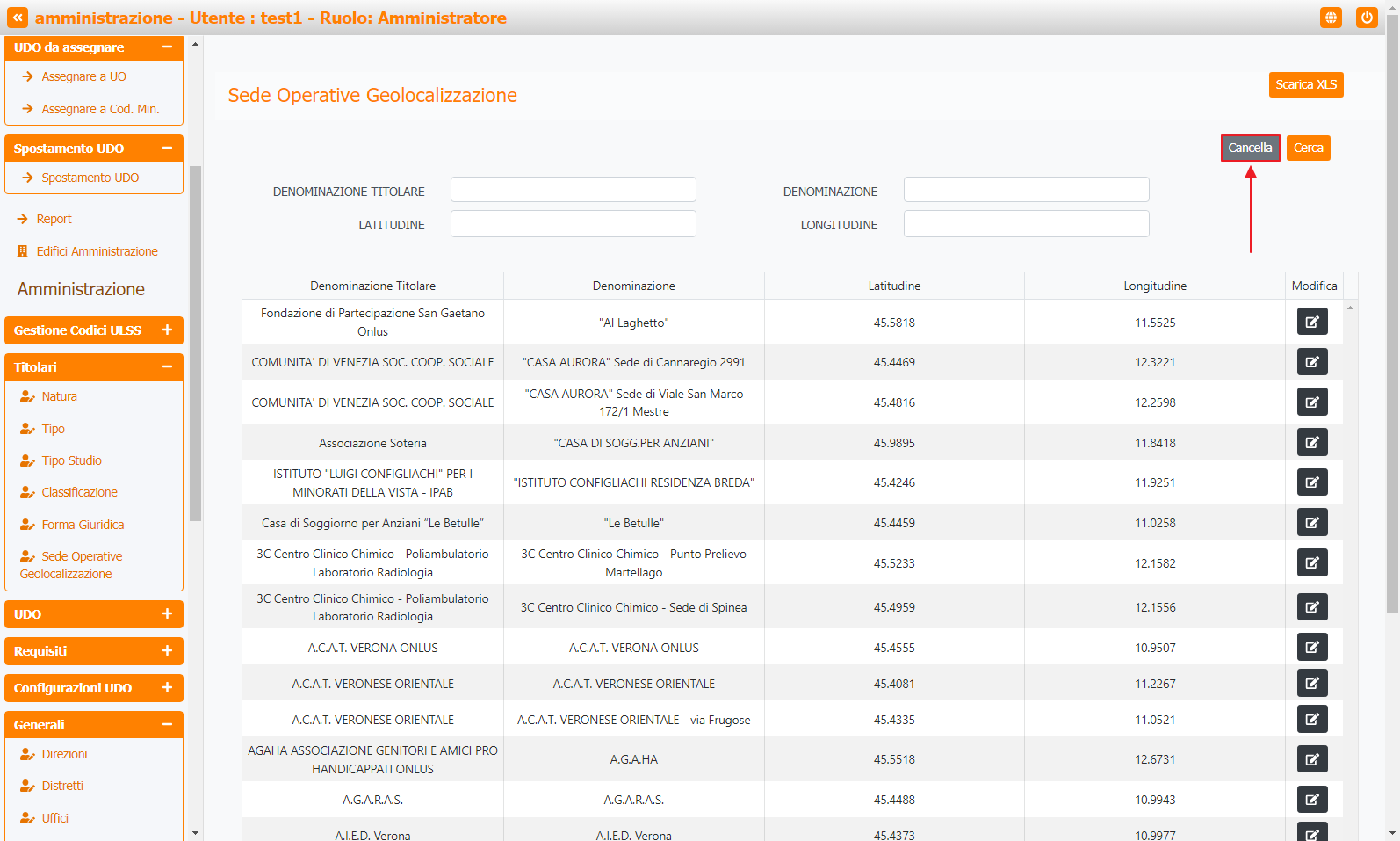Click edit icon for A.G.A.R.A.S. row
This screenshot has height=841, width=1400.
[1311, 800]
